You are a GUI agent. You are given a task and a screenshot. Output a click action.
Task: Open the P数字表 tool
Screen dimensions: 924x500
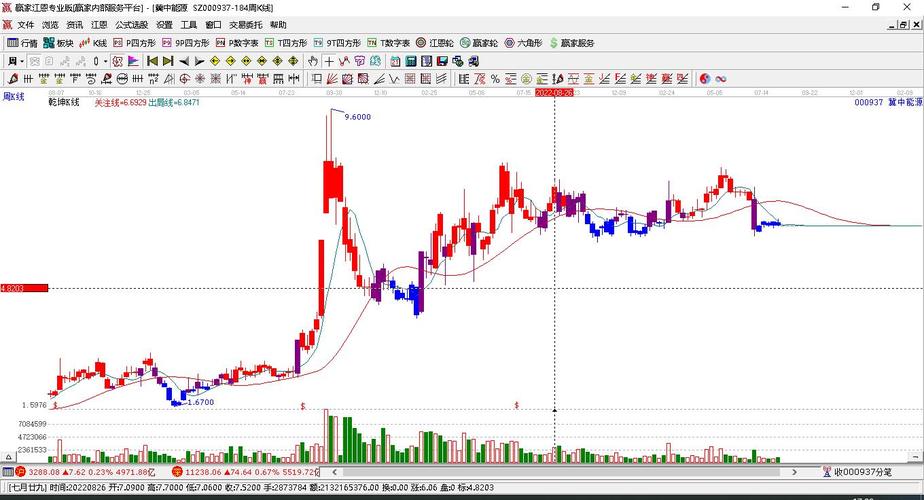point(237,43)
